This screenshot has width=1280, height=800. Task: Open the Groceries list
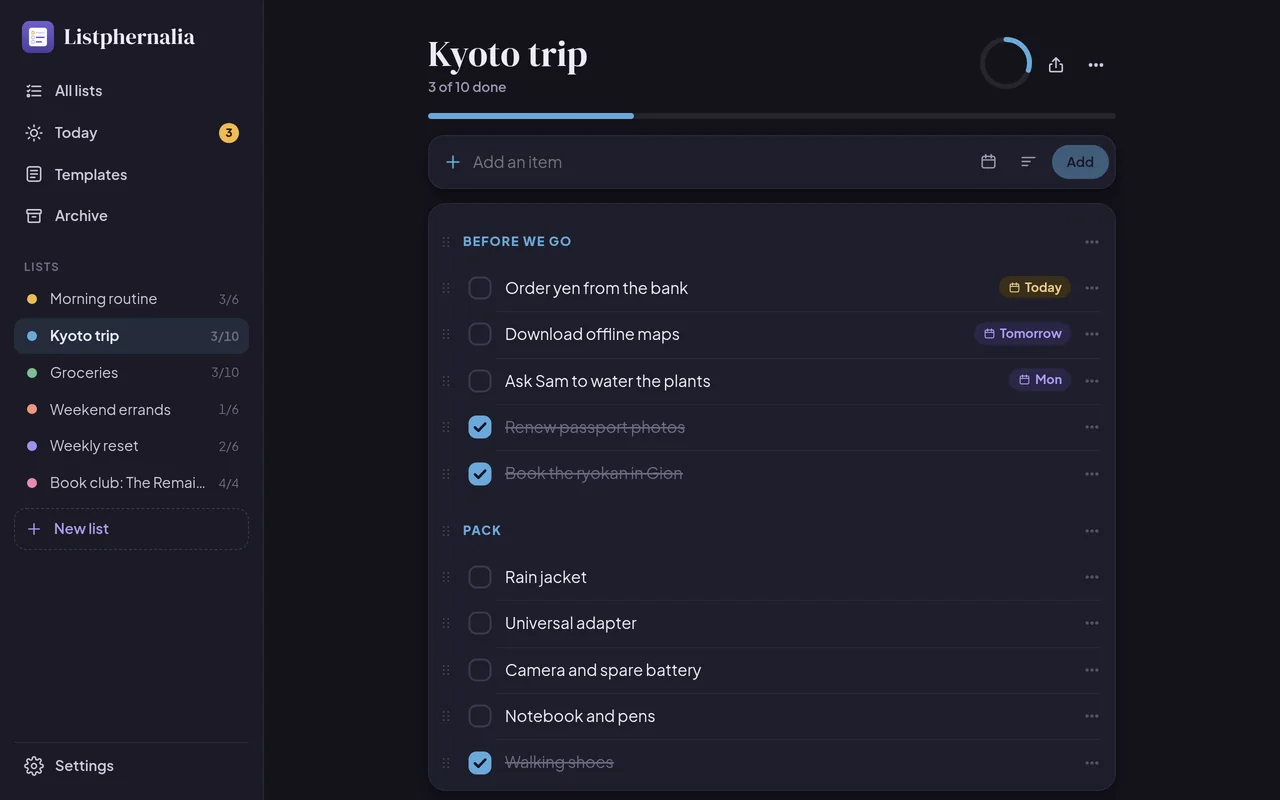pos(131,373)
